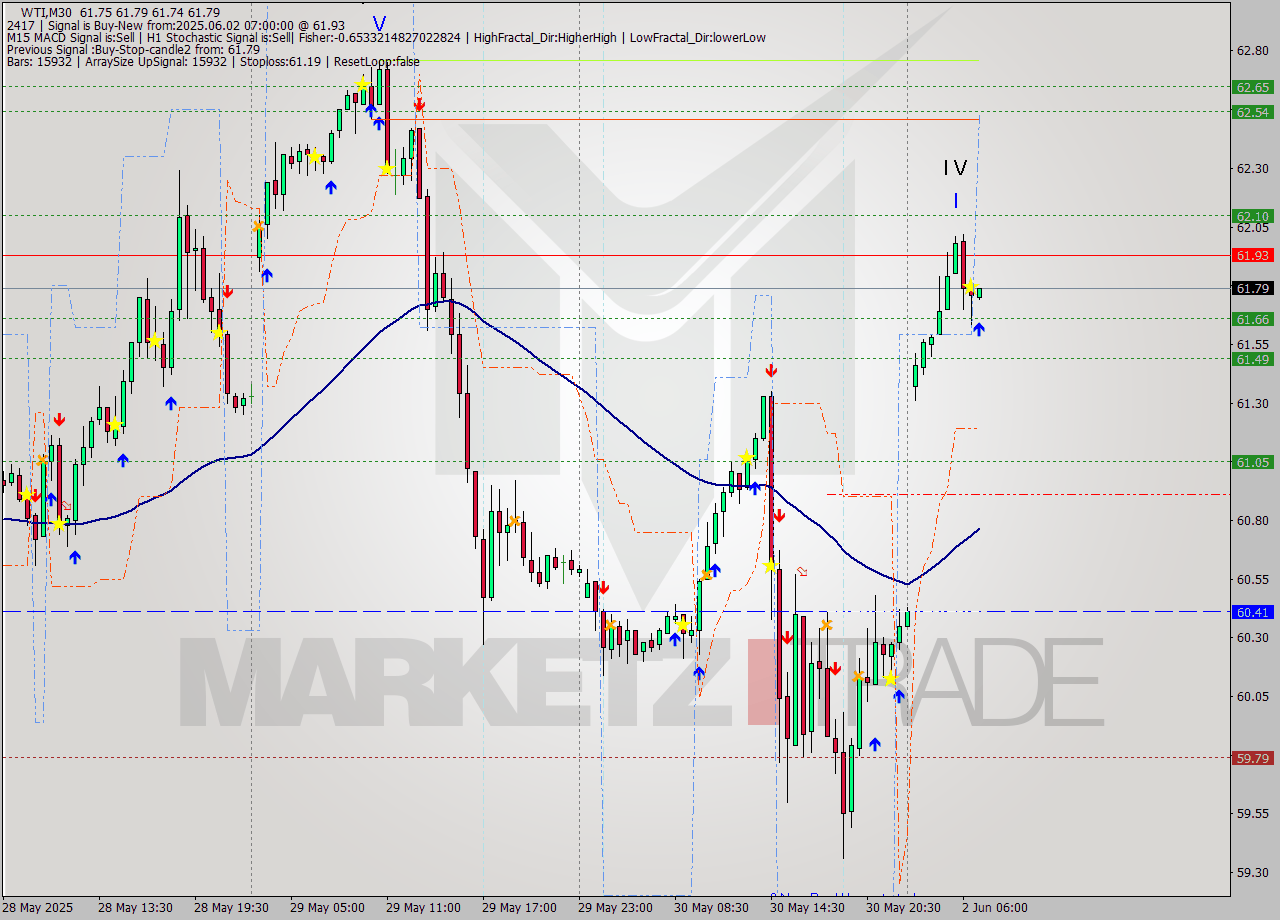Image resolution: width=1280 pixels, height=920 pixels.
Task: Select the orange star marker near the 60.41 level
Action: (x=824, y=627)
